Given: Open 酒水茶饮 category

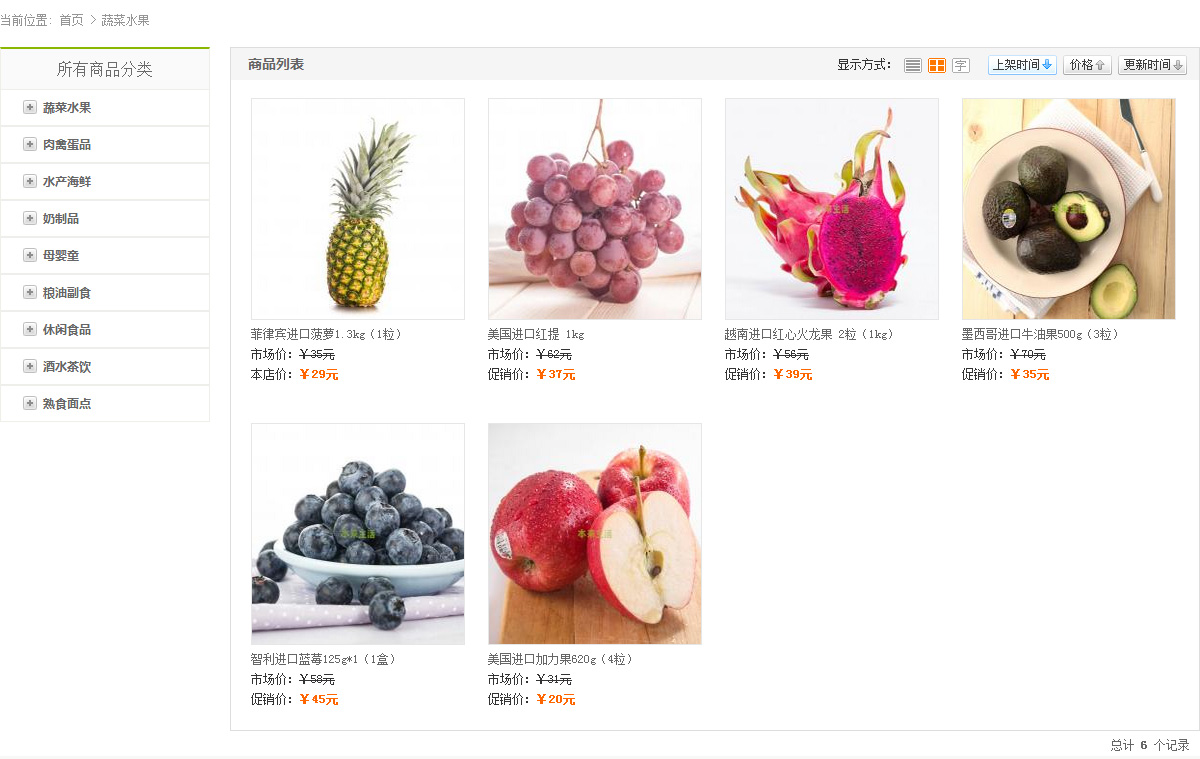Looking at the screenshot, I should [67, 367].
